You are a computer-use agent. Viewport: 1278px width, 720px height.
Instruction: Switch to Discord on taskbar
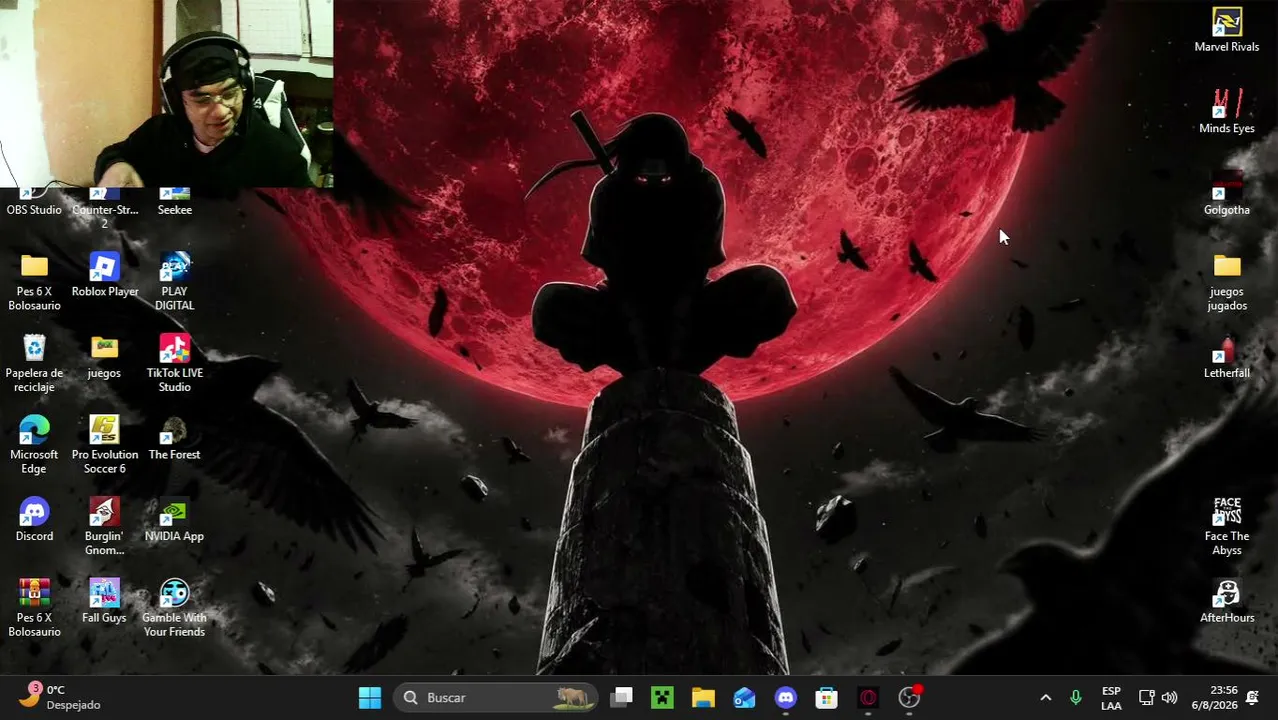[x=785, y=698]
